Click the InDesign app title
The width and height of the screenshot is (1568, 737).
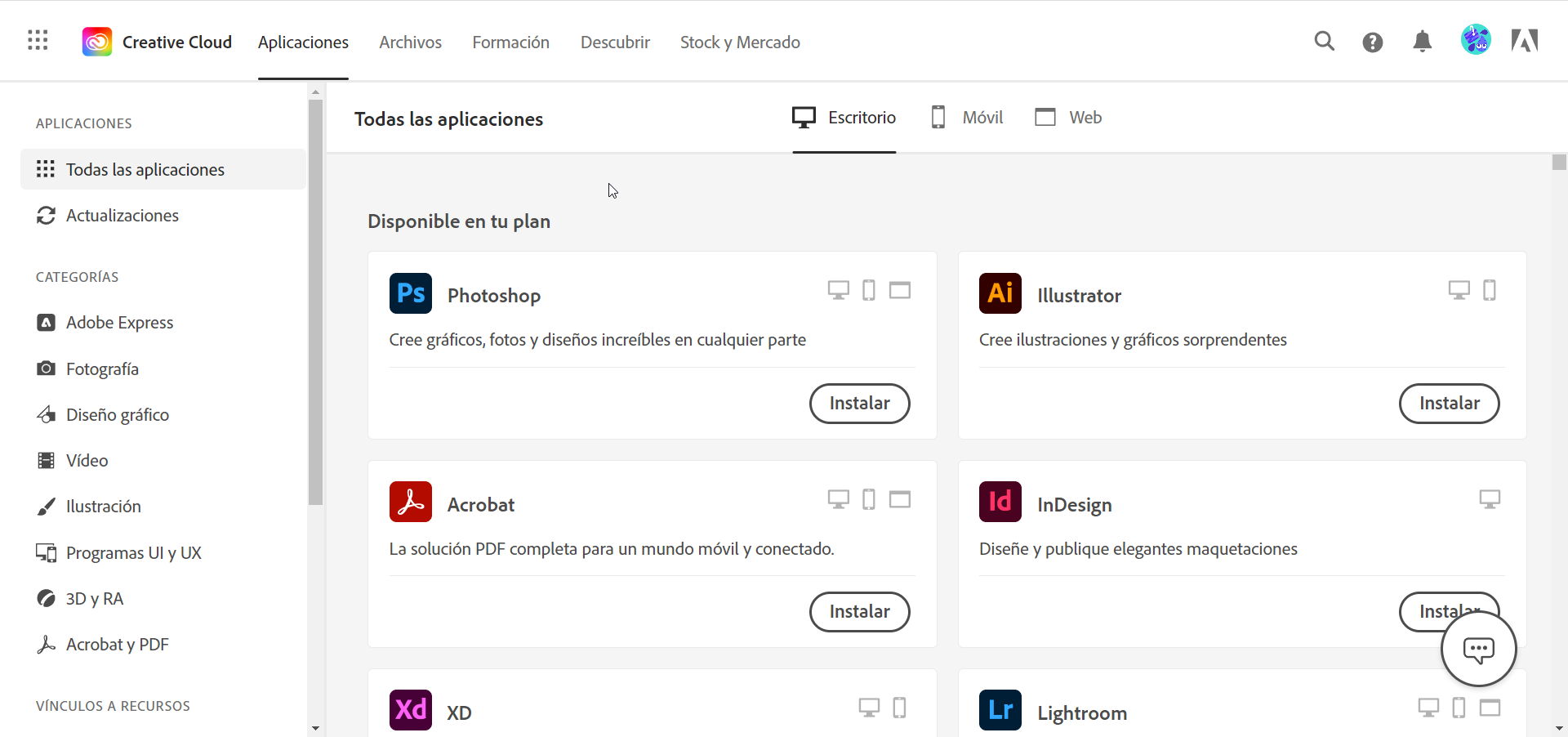[1075, 505]
